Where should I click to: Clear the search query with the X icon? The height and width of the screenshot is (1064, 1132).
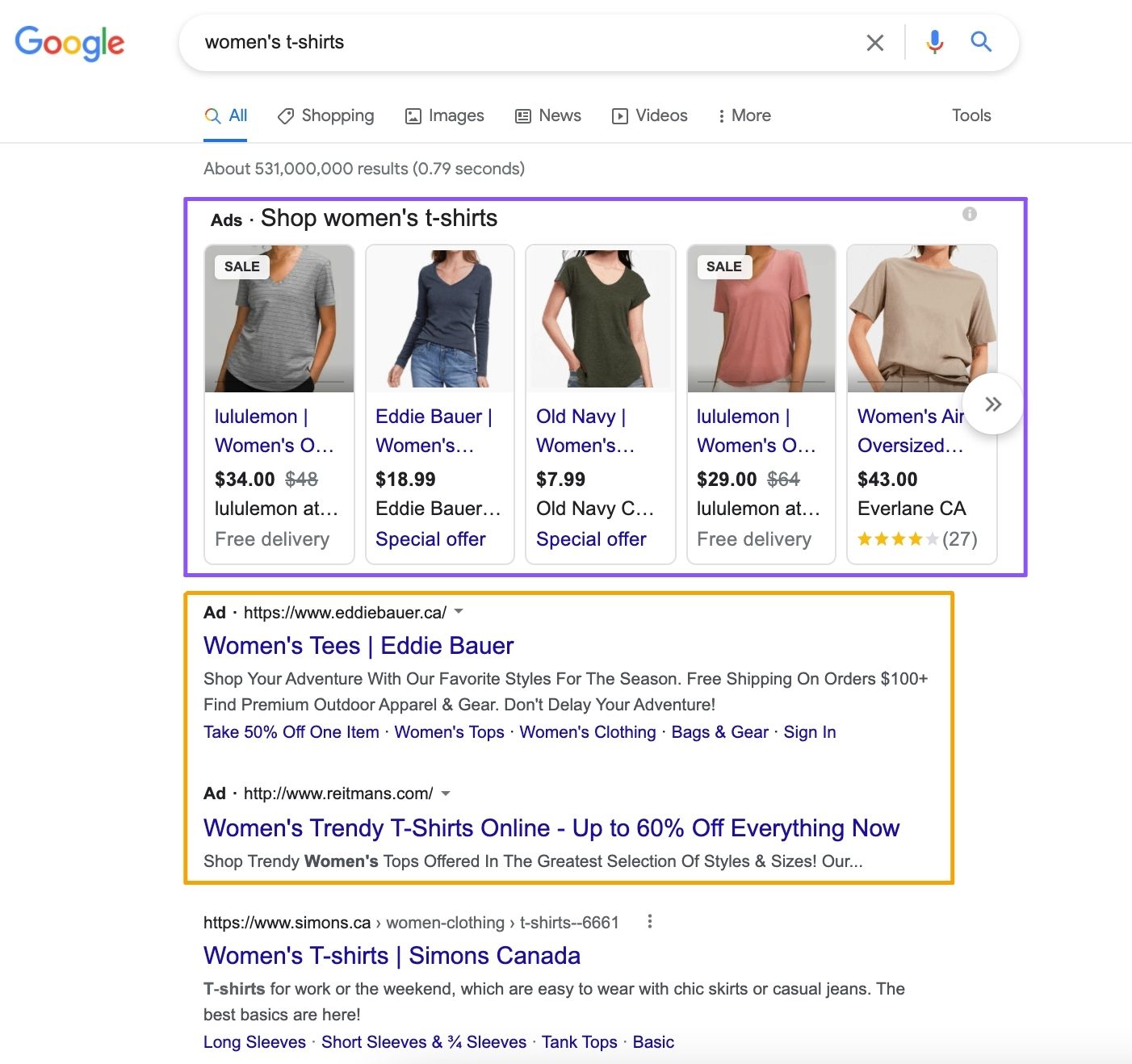874,42
